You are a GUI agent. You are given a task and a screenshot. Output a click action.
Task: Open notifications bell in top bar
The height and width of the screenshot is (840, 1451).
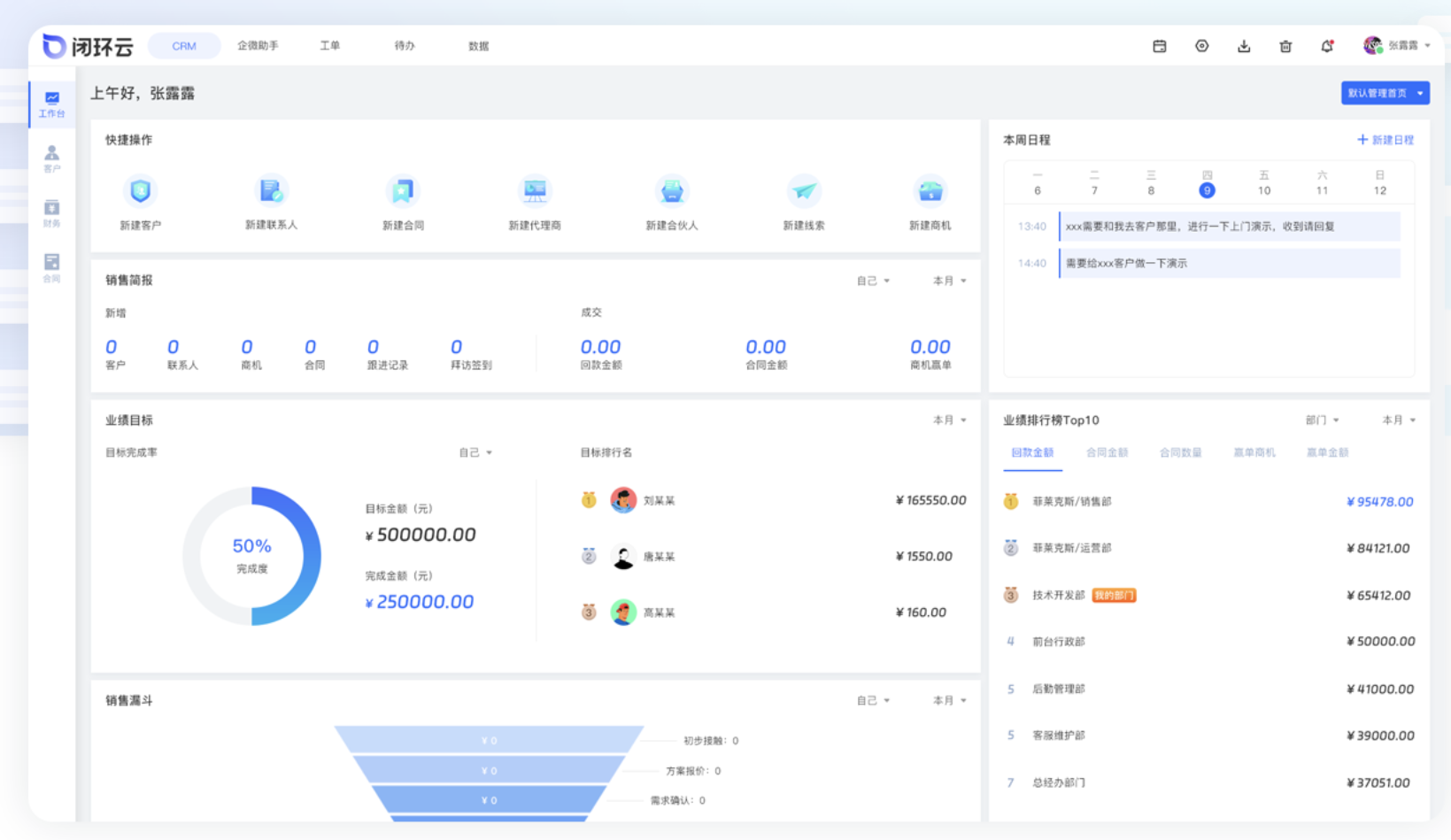click(x=1327, y=46)
